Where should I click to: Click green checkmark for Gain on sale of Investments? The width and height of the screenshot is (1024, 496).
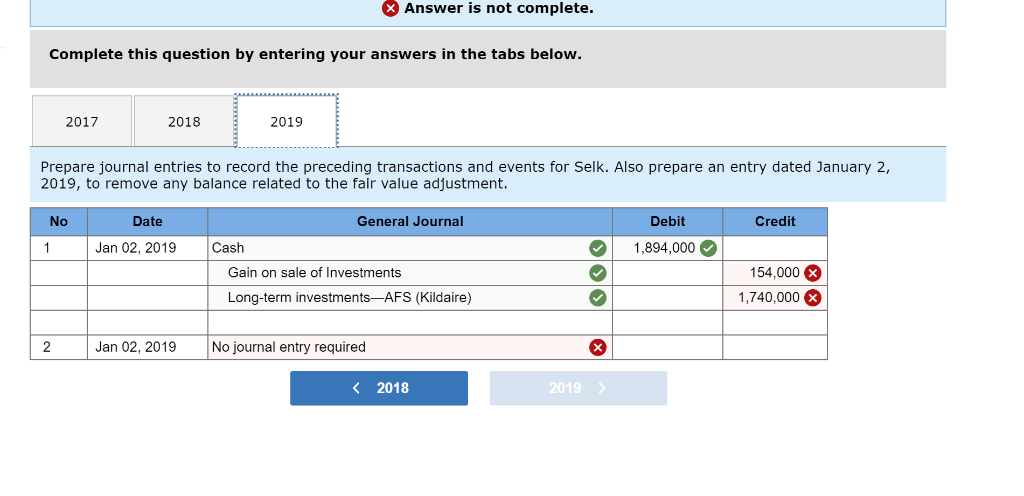pos(598,273)
